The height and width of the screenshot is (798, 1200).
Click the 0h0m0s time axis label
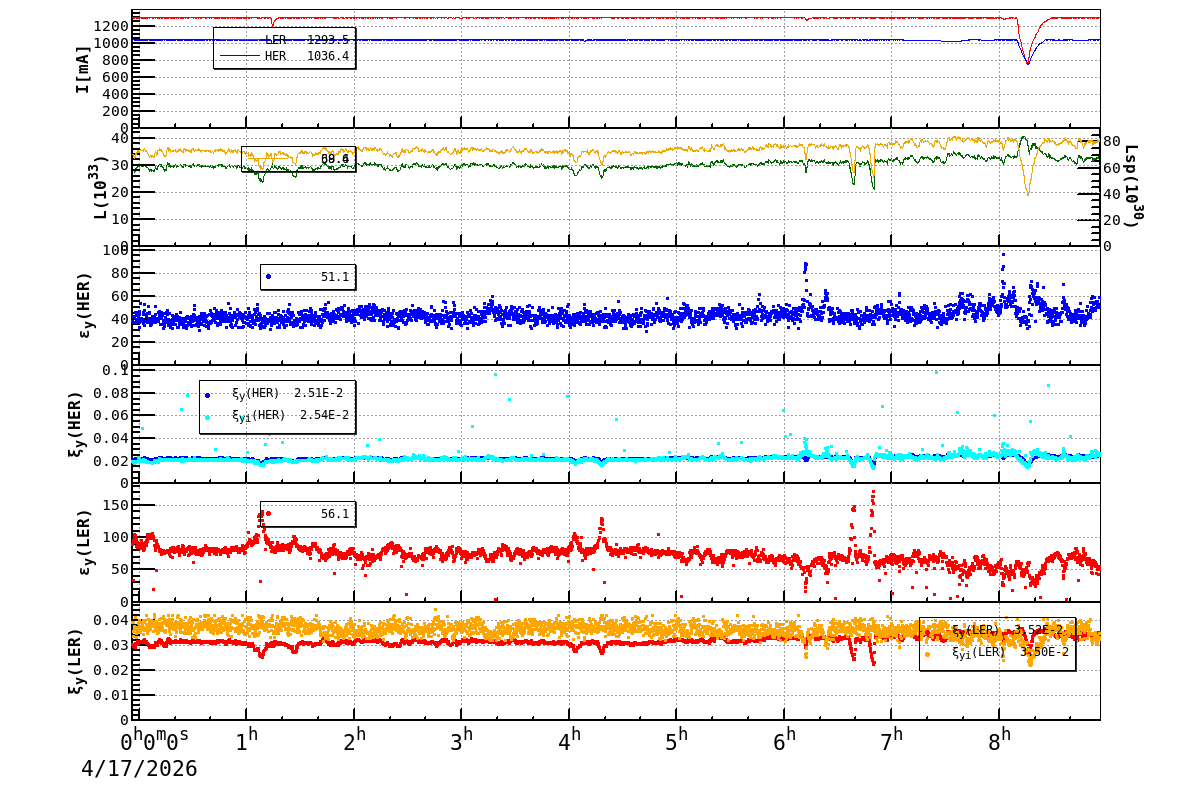click(x=155, y=741)
